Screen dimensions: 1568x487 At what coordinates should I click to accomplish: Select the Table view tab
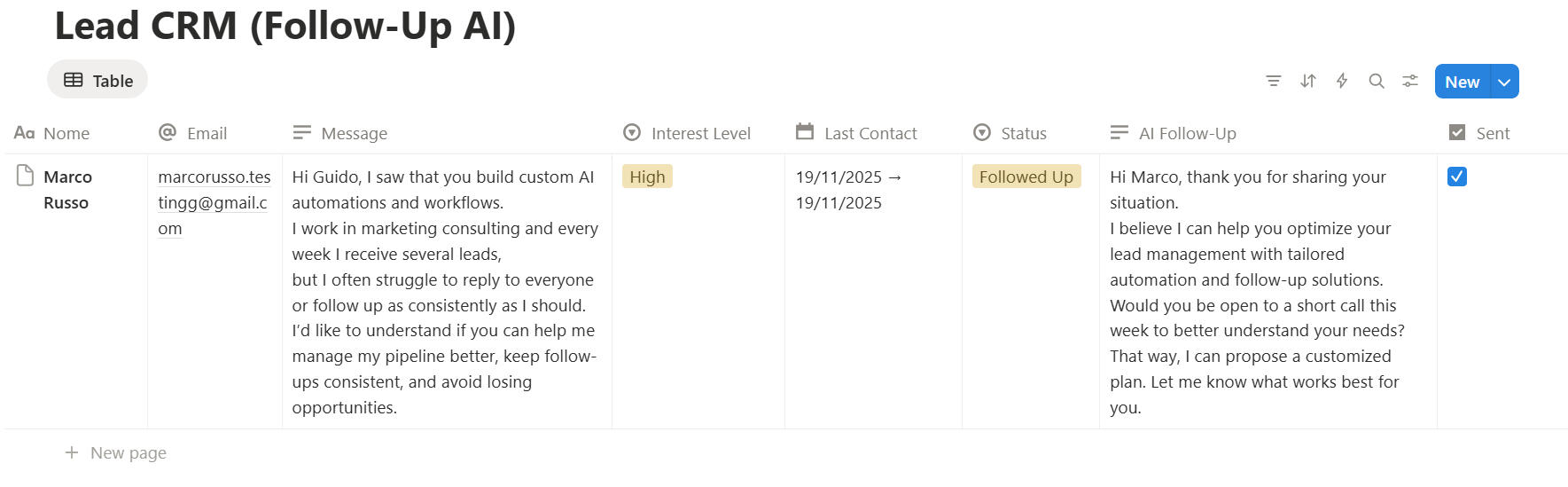point(98,81)
